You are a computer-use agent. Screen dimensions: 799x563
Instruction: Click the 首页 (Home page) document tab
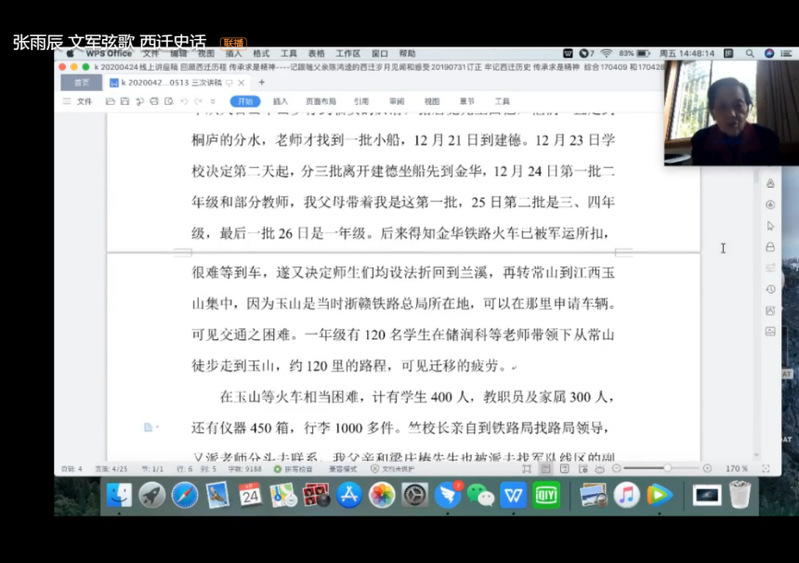click(81, 82)
